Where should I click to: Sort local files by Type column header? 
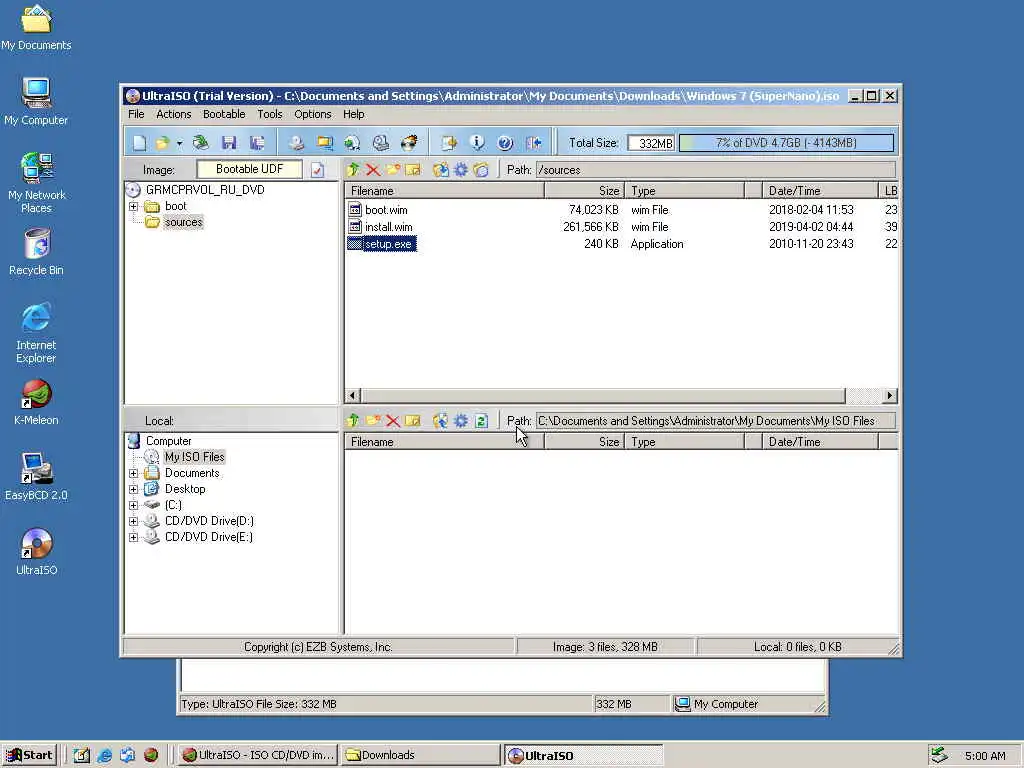(684, 442)
